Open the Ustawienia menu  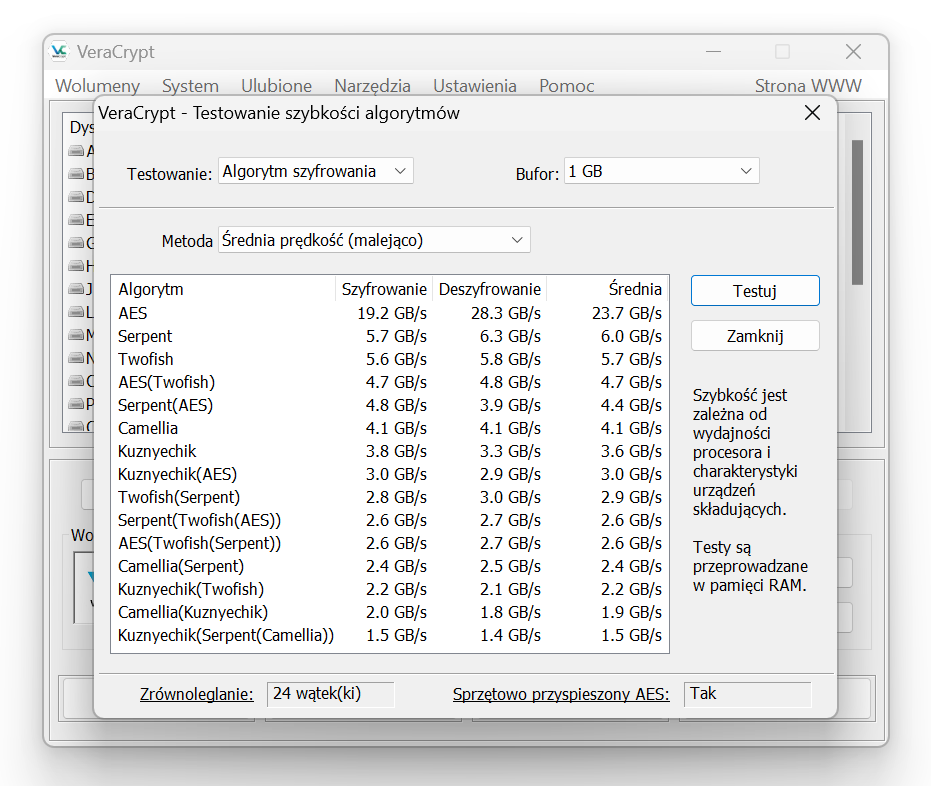pyautogui.click(x=474, y=86)
